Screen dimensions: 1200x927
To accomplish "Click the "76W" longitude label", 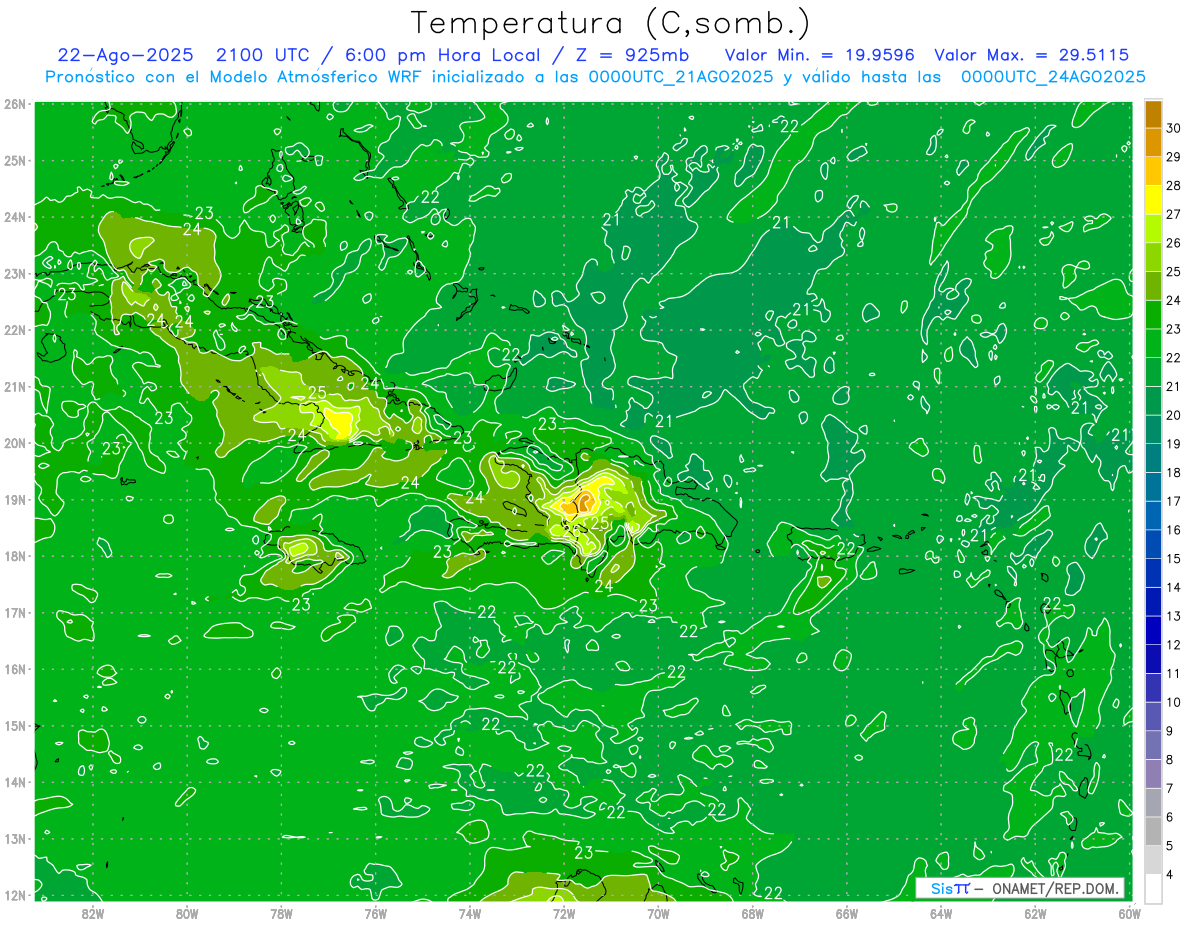I will [376, 912].
